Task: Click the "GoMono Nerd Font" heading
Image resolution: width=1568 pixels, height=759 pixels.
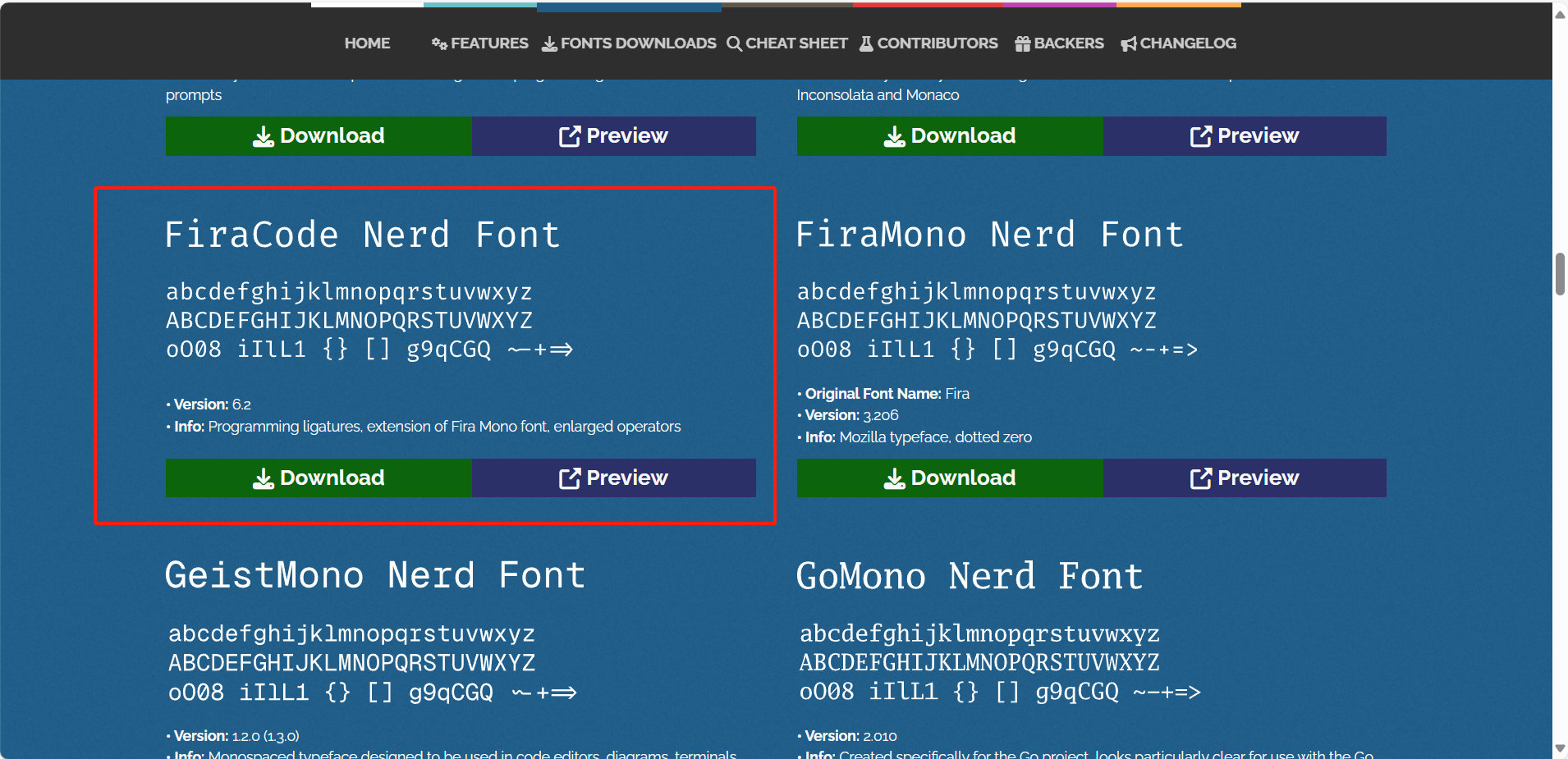Action: pyautogui.click(x=970, y=576)
